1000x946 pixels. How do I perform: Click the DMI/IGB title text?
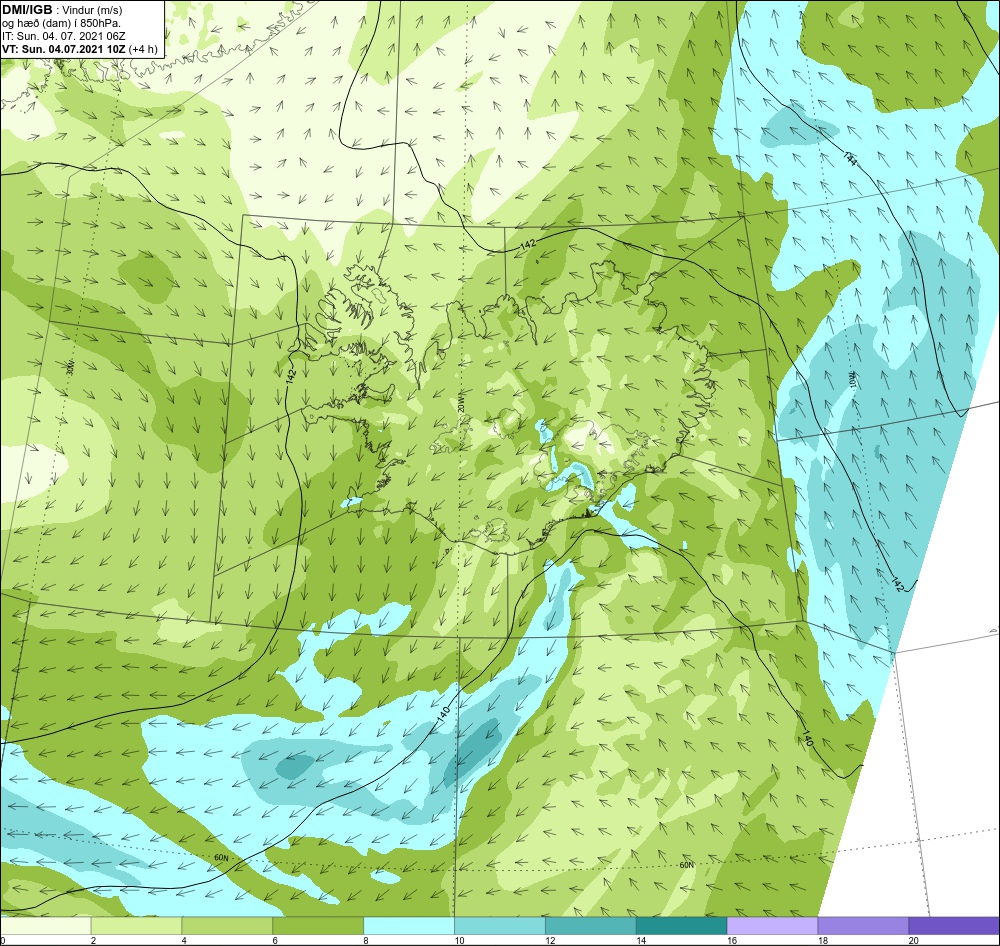27,10
